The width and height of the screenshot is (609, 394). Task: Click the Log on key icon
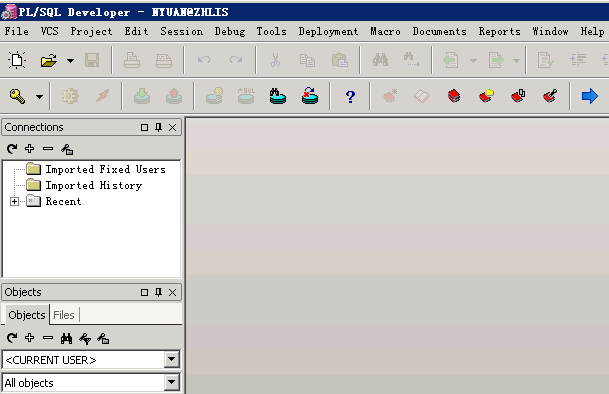[x=17, y=96]
